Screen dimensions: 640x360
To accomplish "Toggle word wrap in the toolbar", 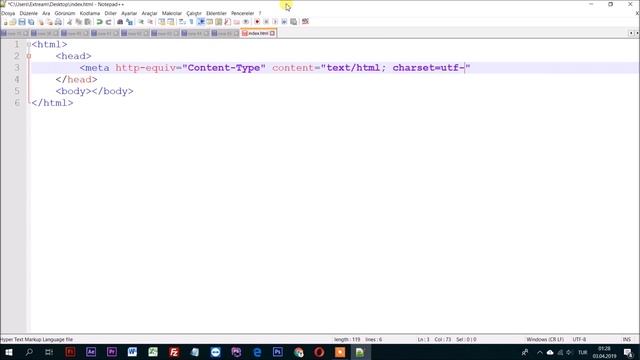I will [x=182, y=22].
